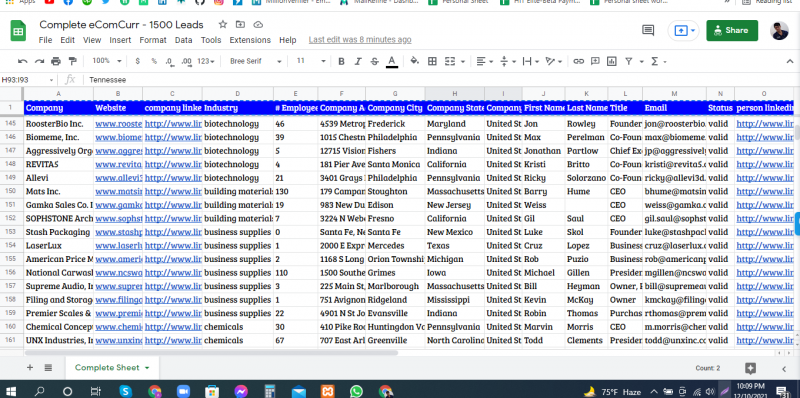Screen dimensions: 800x398
Task: Open comment history icon
Action: [x=648, y=31]
